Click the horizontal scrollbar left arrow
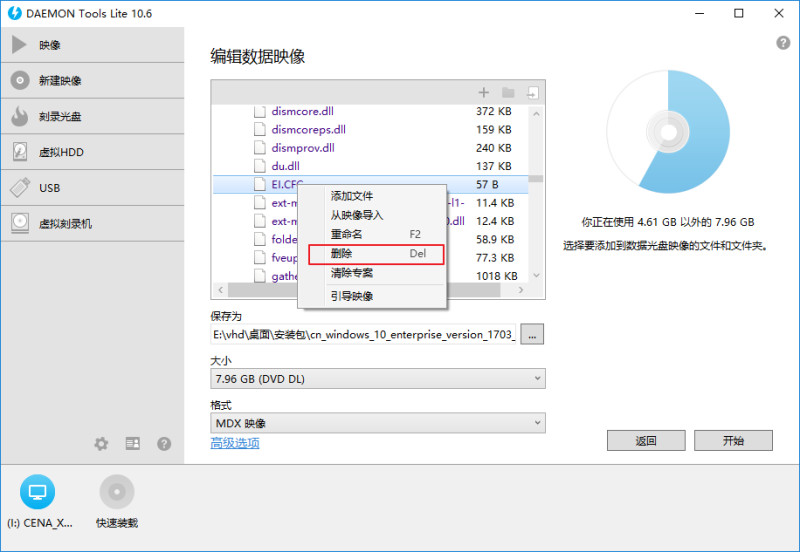 tap(220, 290)
